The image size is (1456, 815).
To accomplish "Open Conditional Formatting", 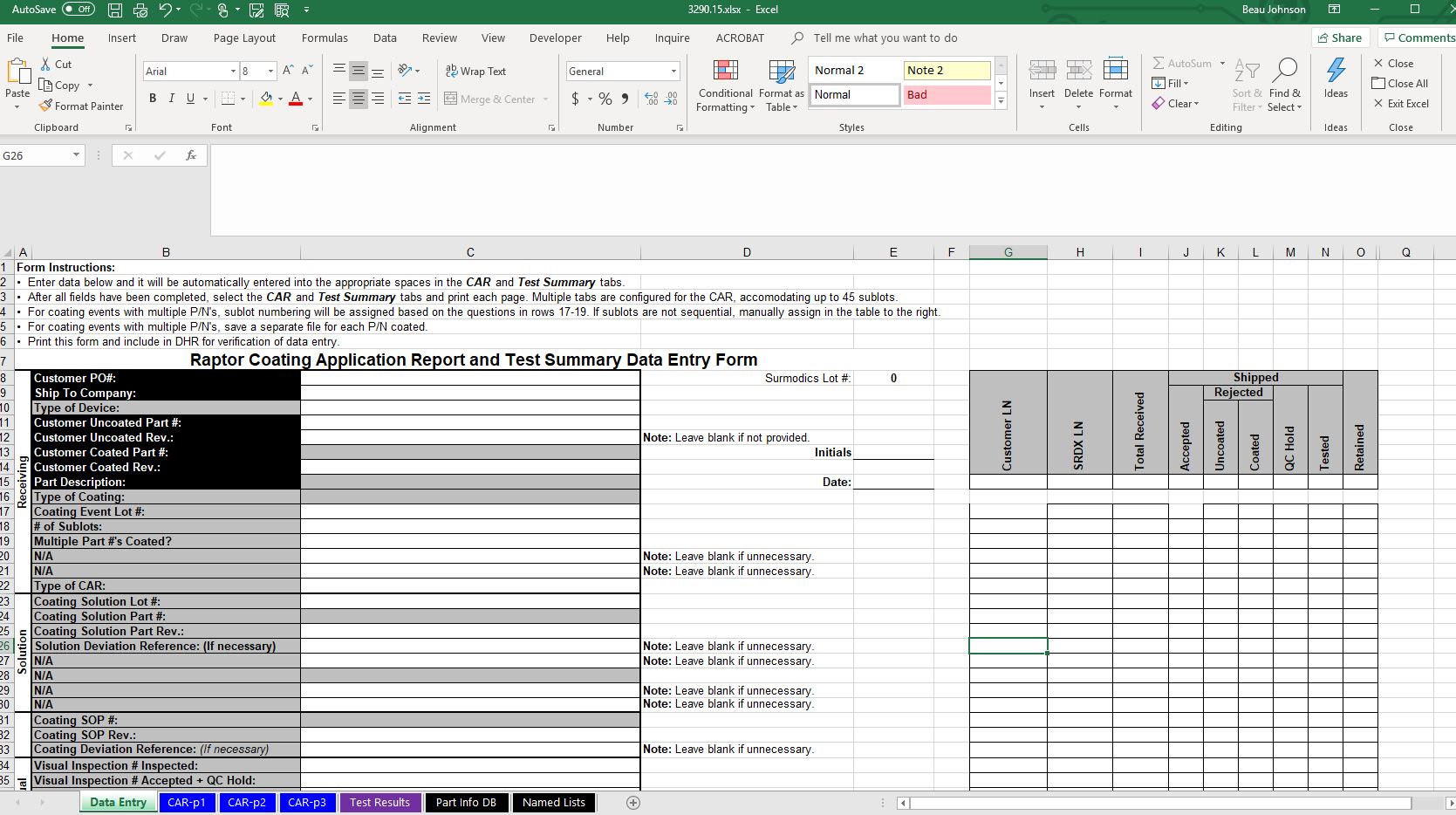I will [x=725, y=86].
